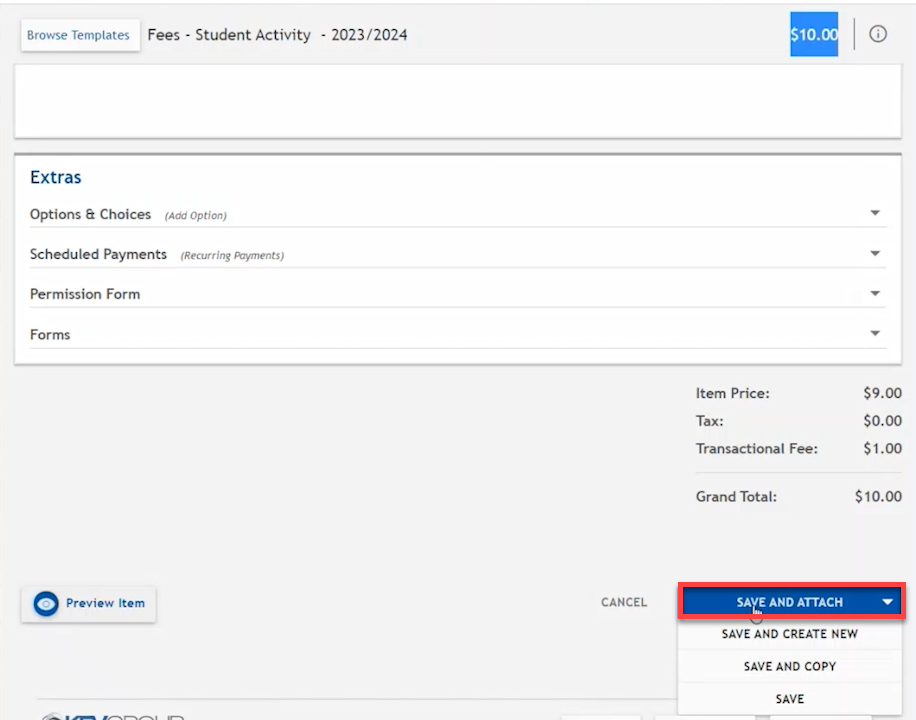Click the Preview Item button

[x=88, y=604]
